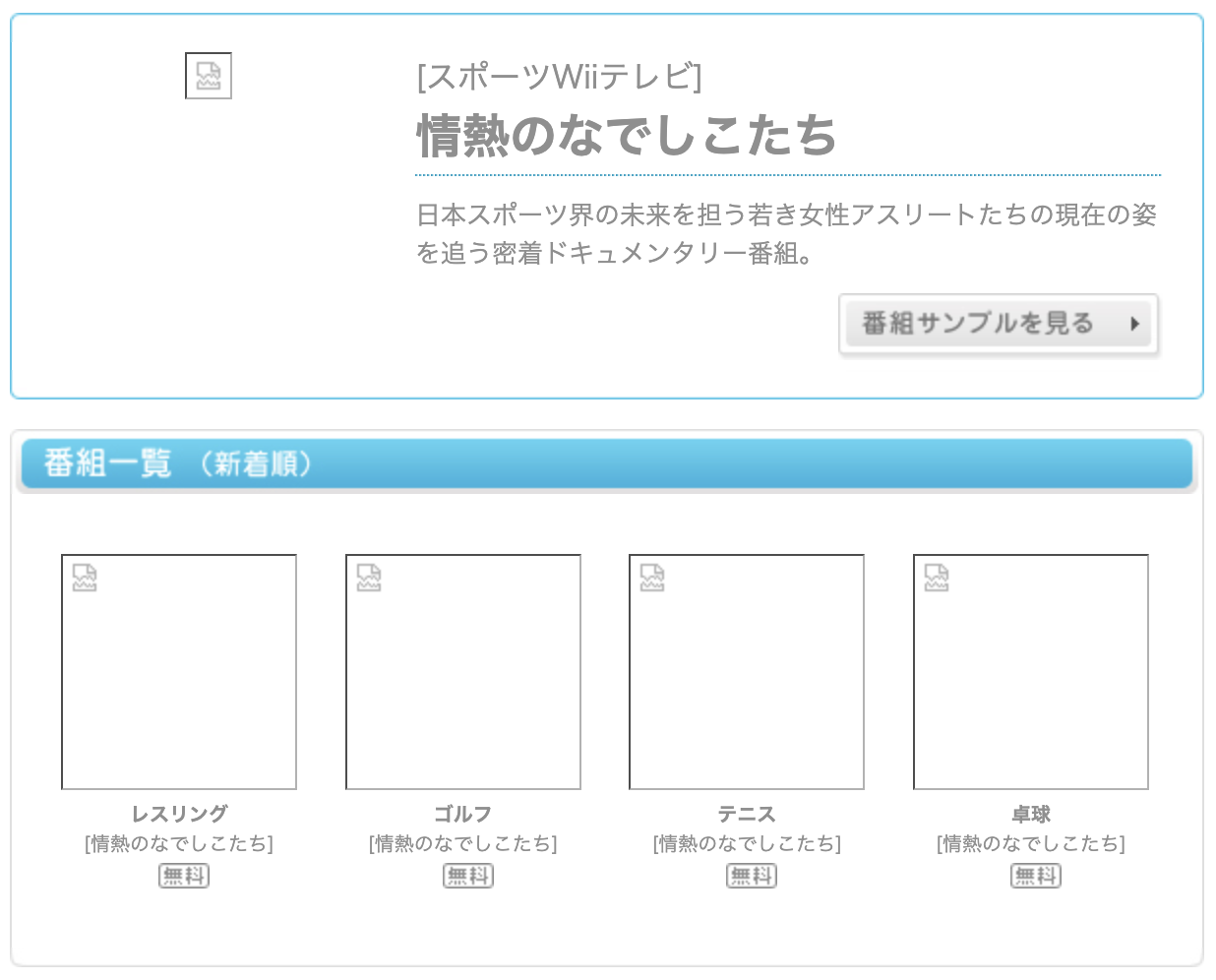Click the 無料 badge under テニス
Image resolution: width=1216 pixels, height=980 pixels.
pyautogui.click(x=750, y=876)
